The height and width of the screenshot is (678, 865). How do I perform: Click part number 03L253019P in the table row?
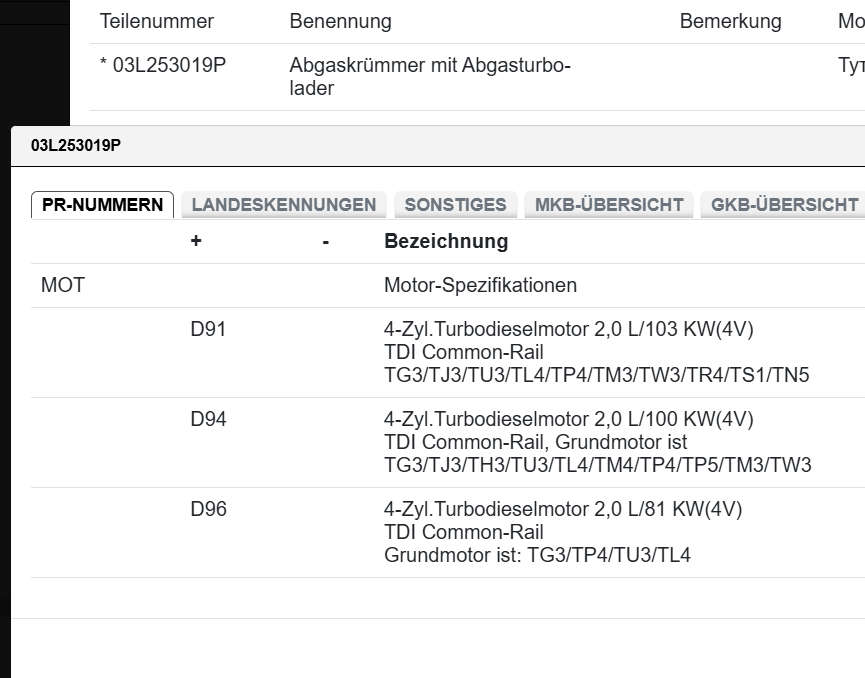pyautogui.click(x=163, y=66)
